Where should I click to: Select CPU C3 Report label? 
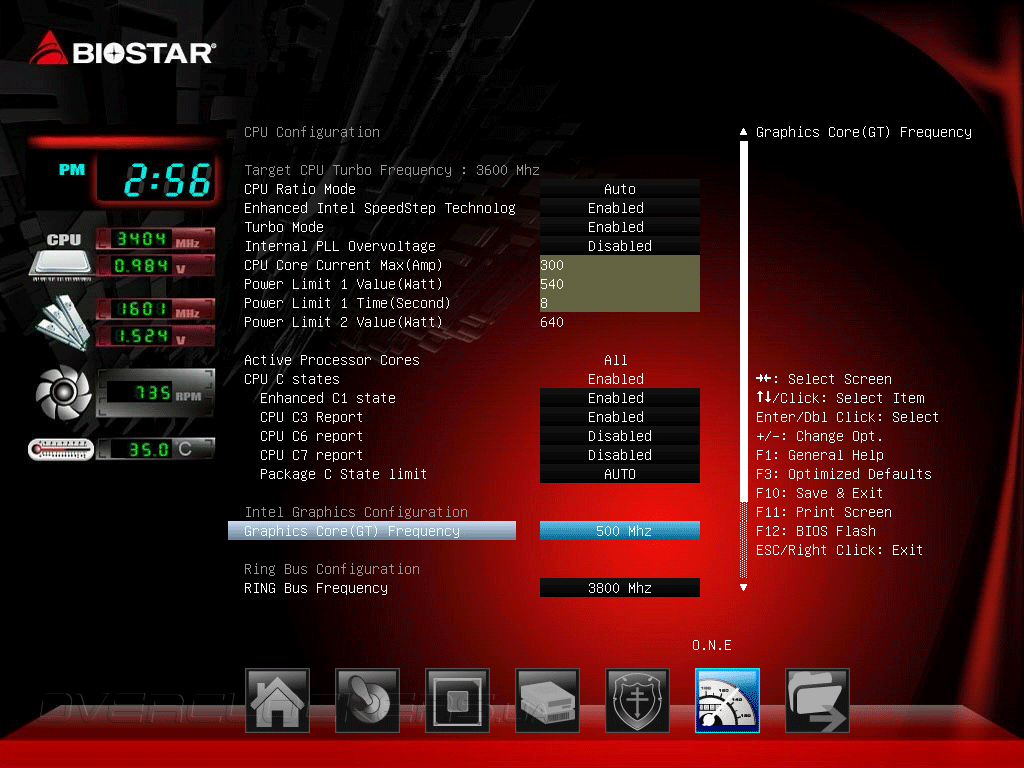(x=312, y=417)
